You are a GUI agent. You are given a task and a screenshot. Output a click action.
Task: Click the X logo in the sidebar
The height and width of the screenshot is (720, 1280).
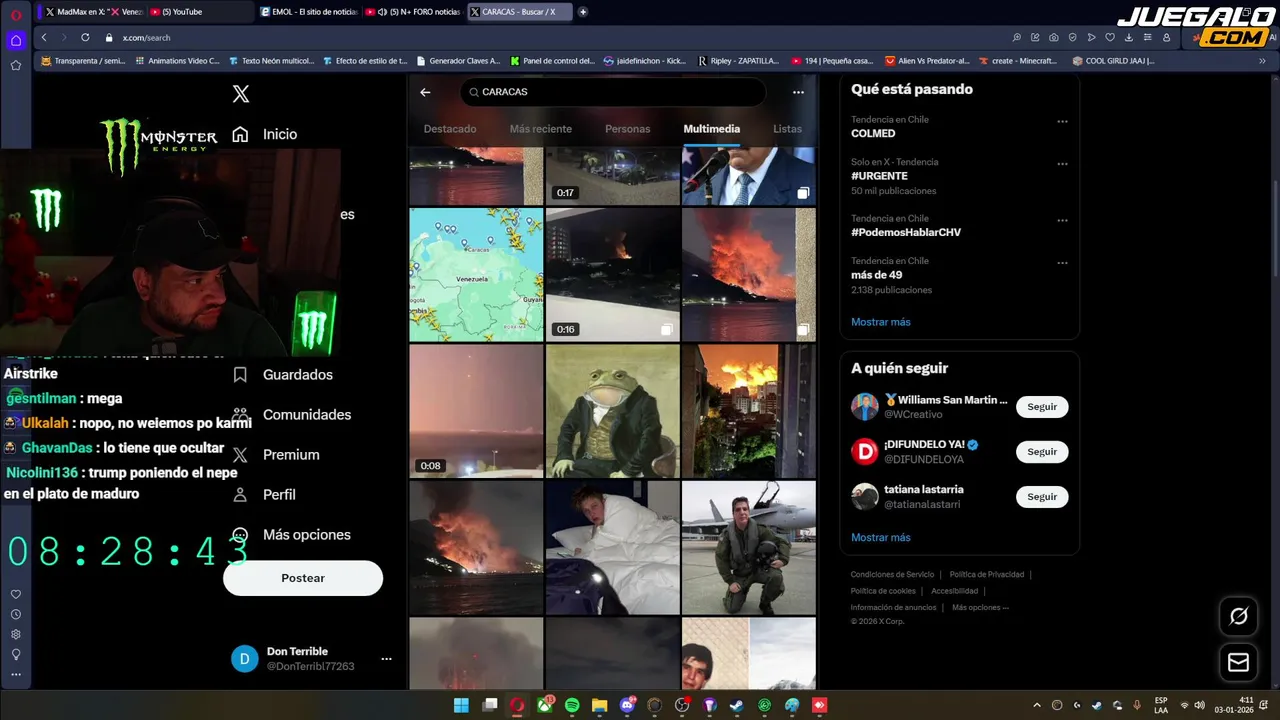point(240,94)
